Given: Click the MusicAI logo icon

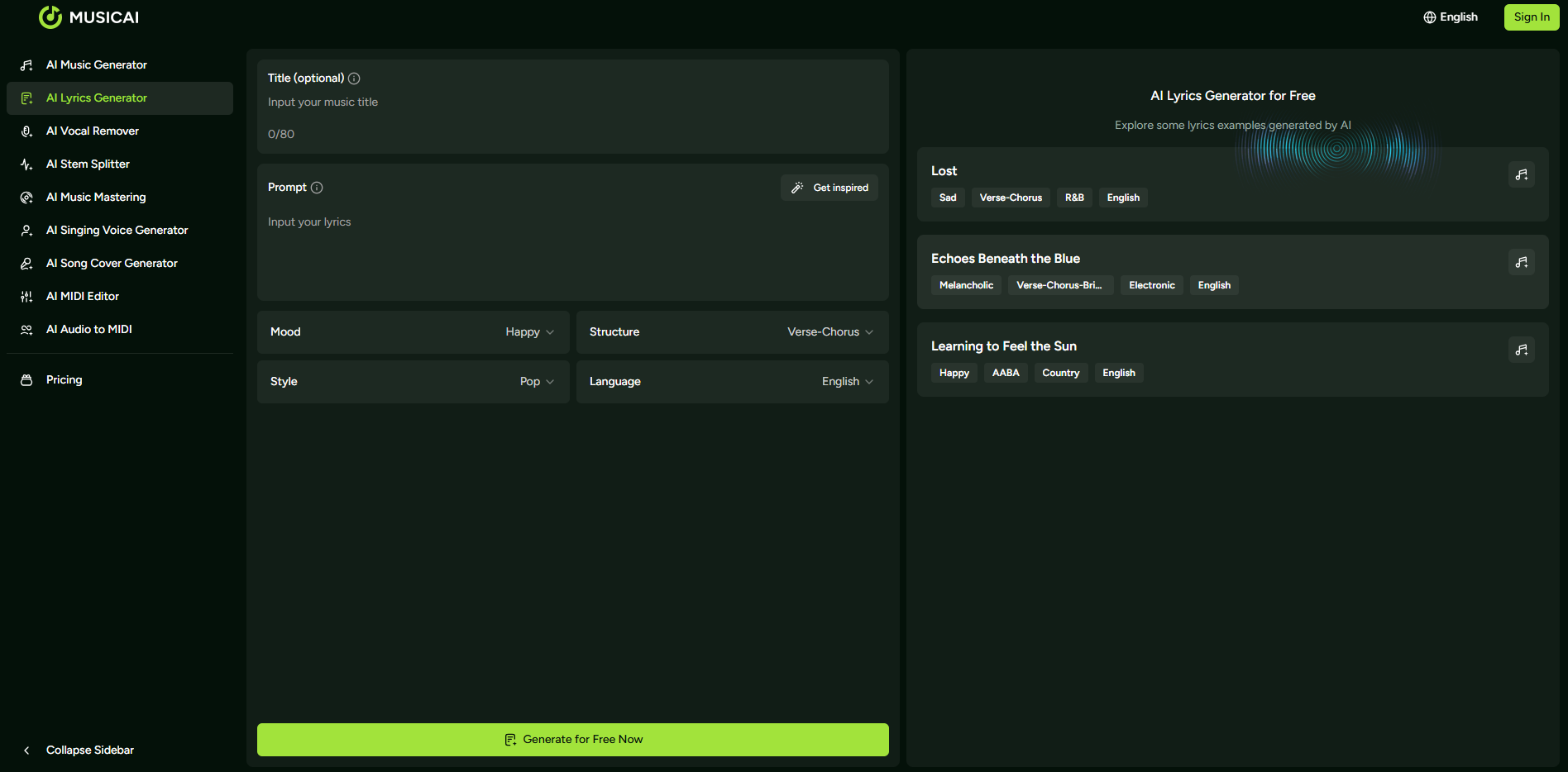Looking at the screenshot, I should (50, 17).
